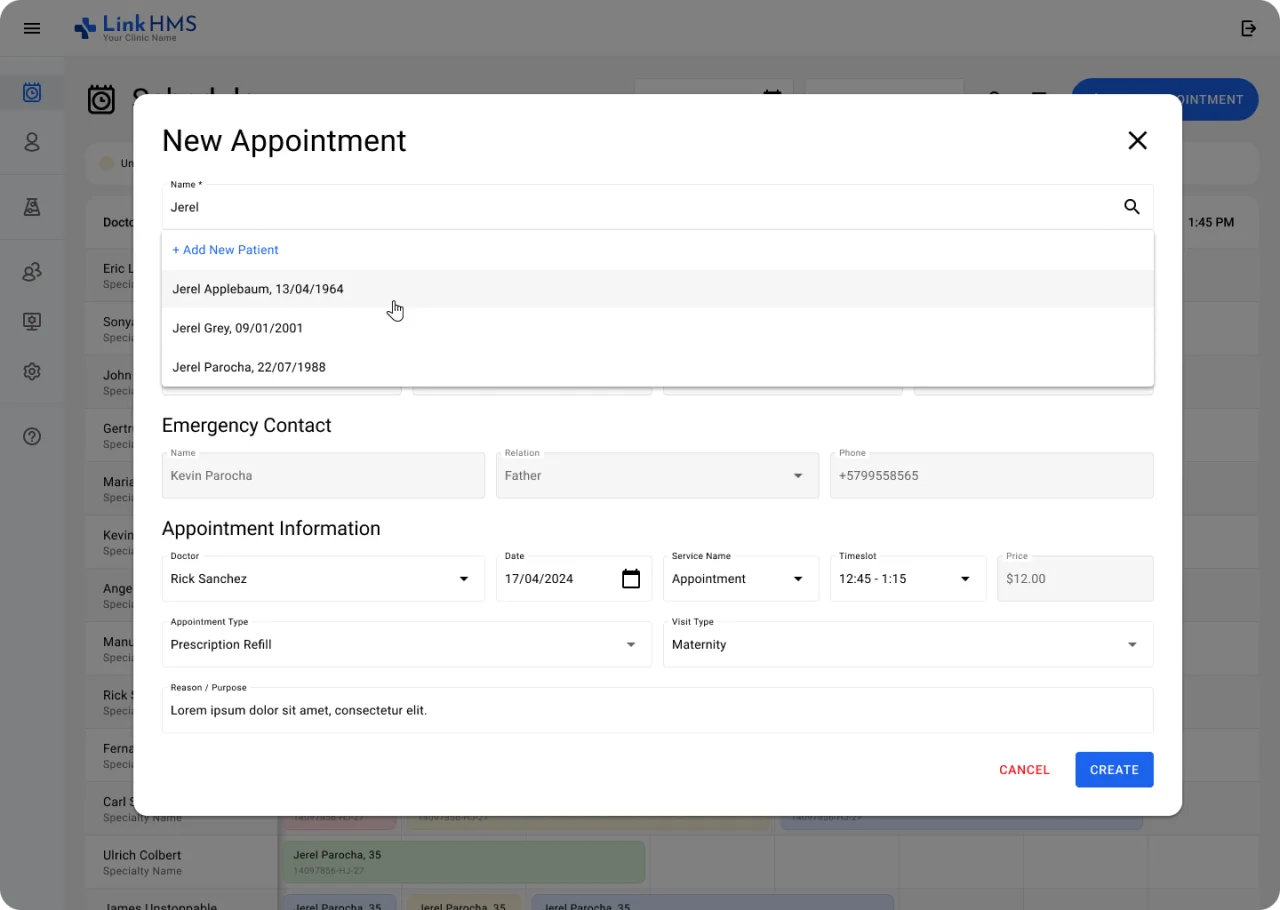Click the CREATE button
The image size is (1280, 910).
(x=1114, y=770)
